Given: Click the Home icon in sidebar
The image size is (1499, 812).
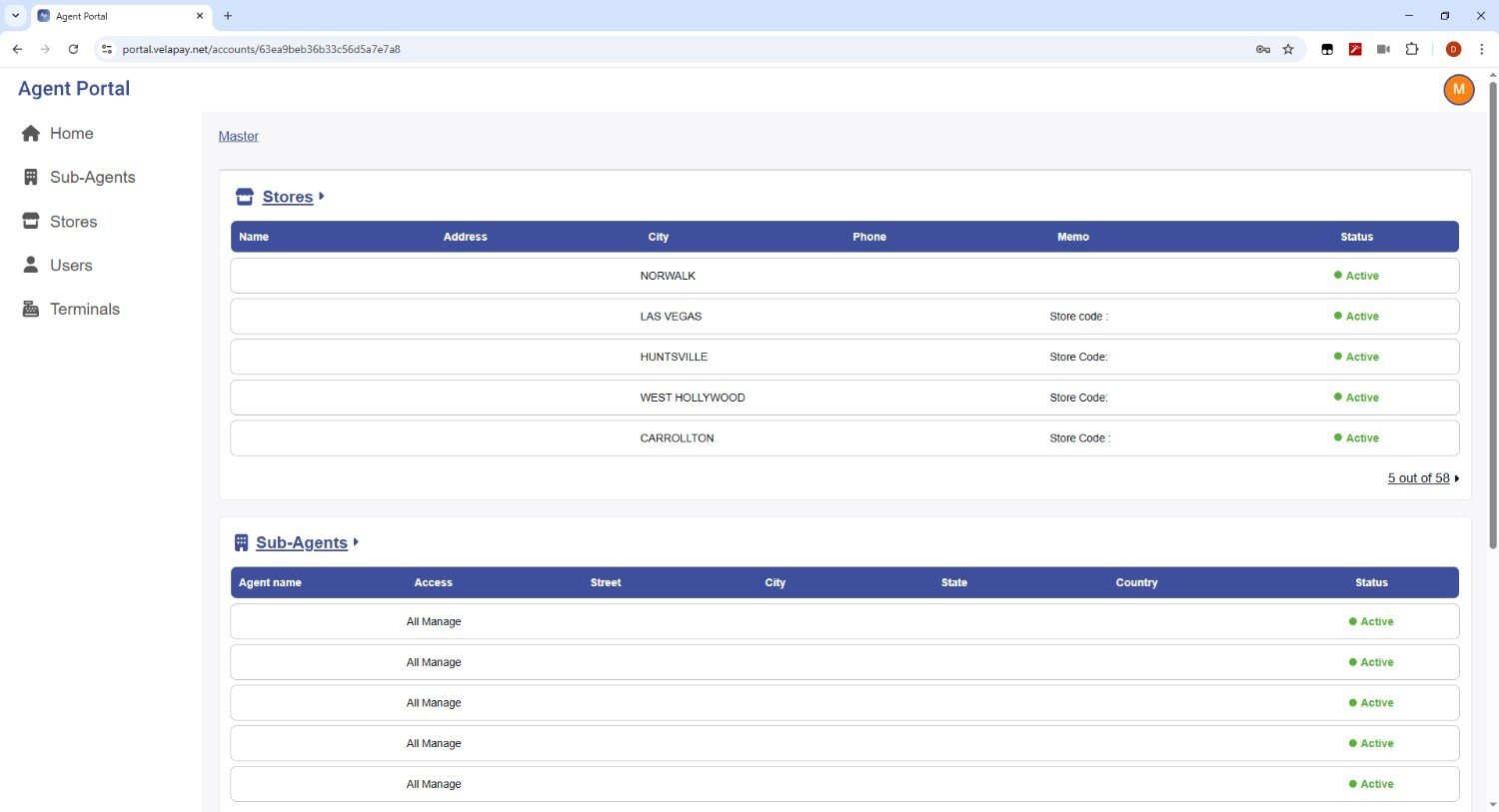Looking at the screenshot, I should [x=31, y=134].
